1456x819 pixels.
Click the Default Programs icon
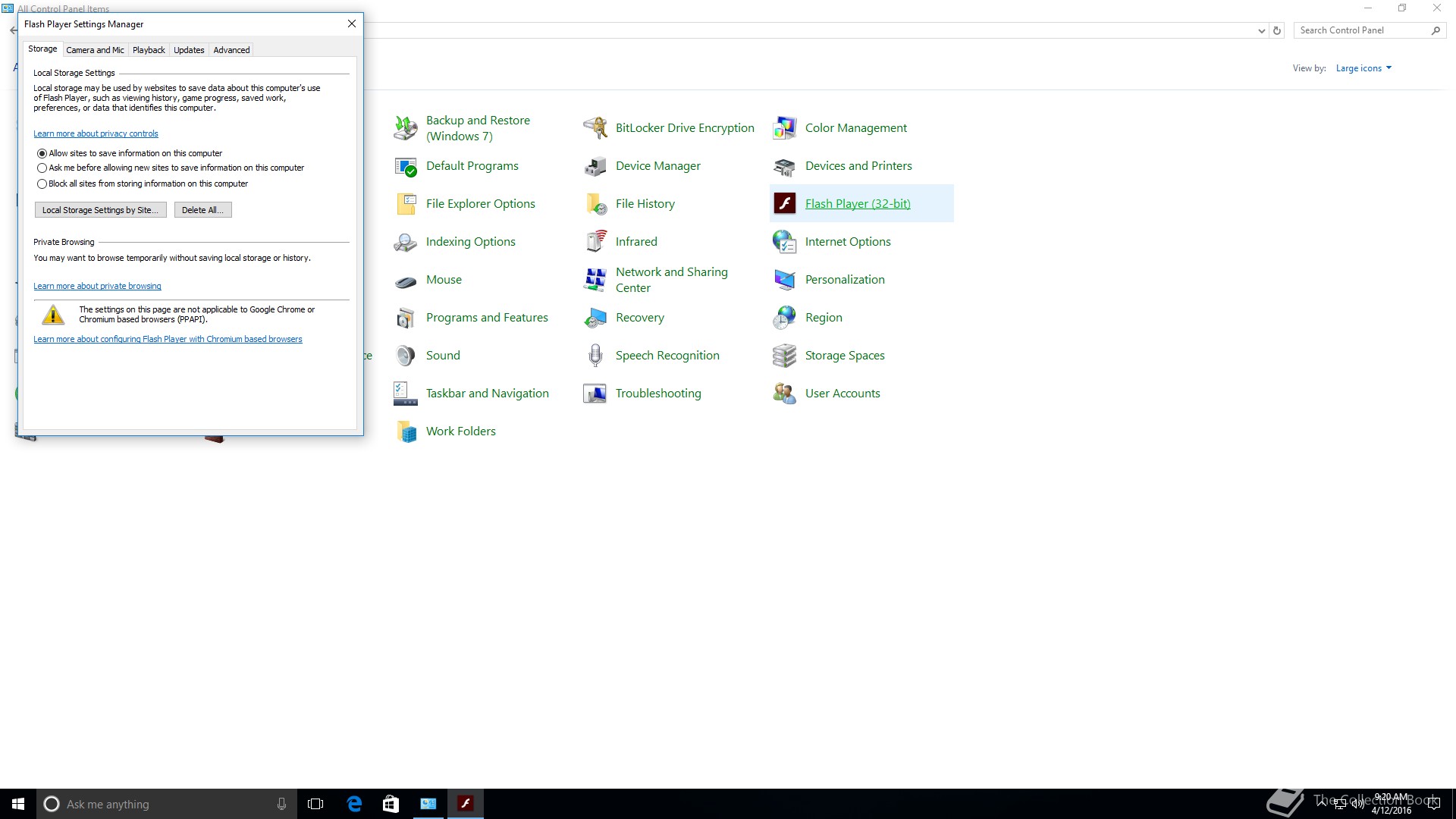406,166
